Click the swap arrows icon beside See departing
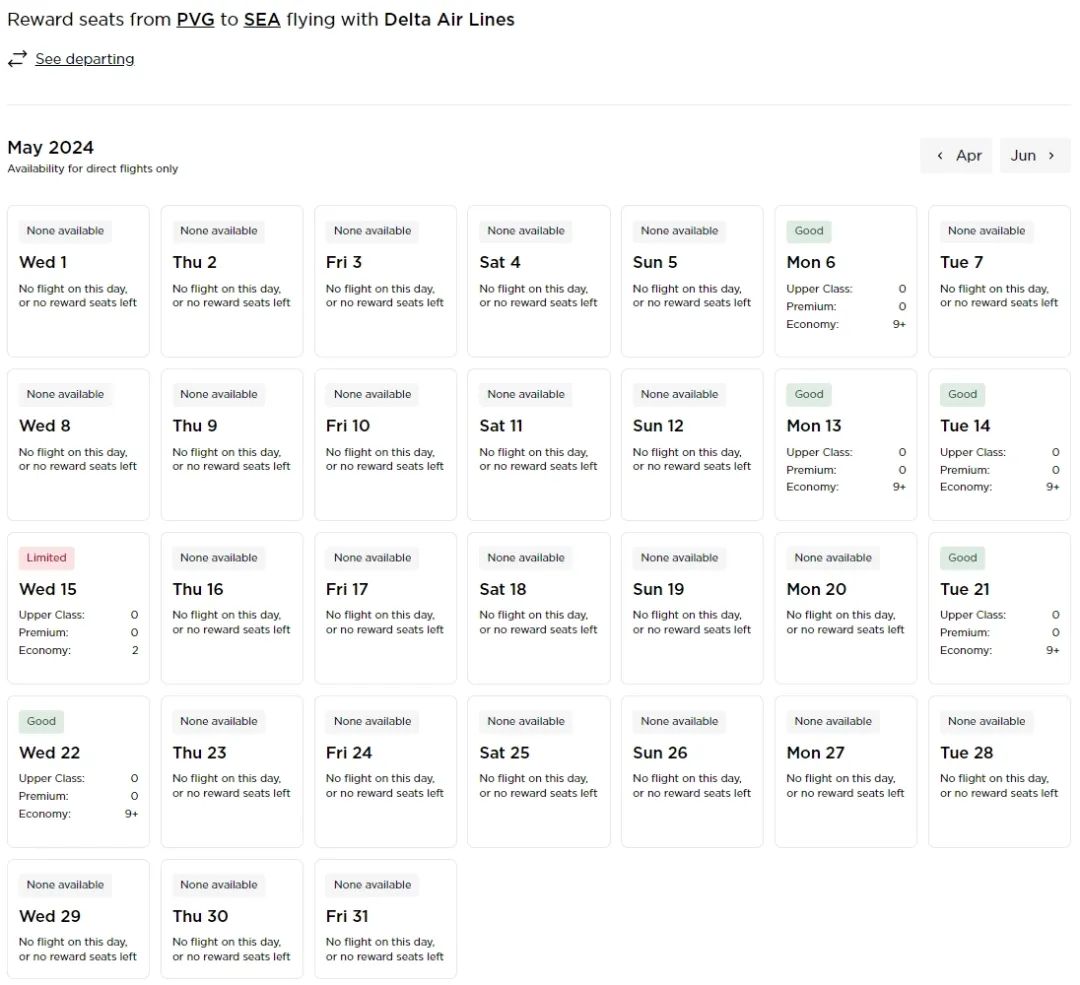 (x=17, y=59)
